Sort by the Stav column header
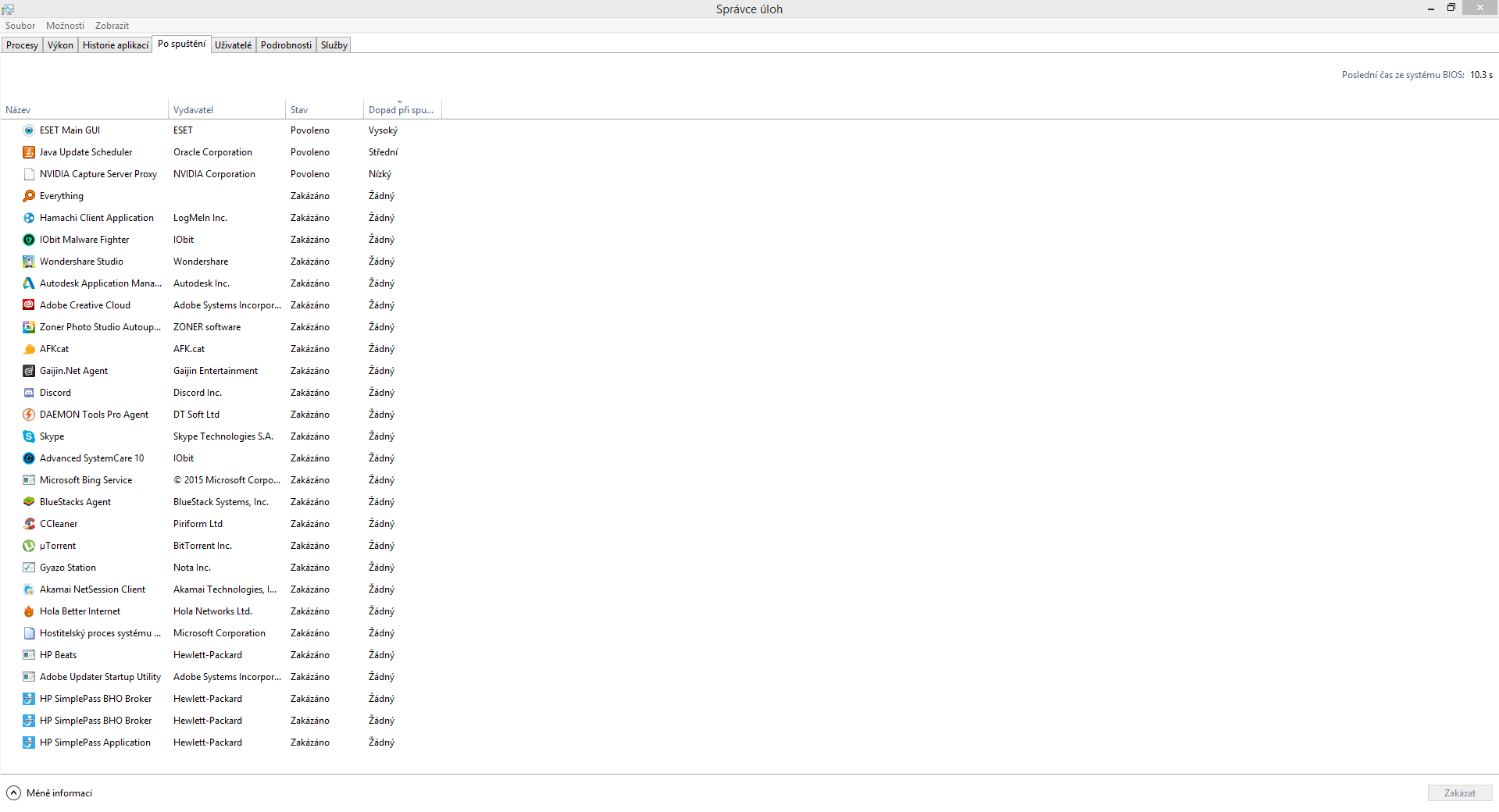This screenshot has height=812, width=1499. 324,110
